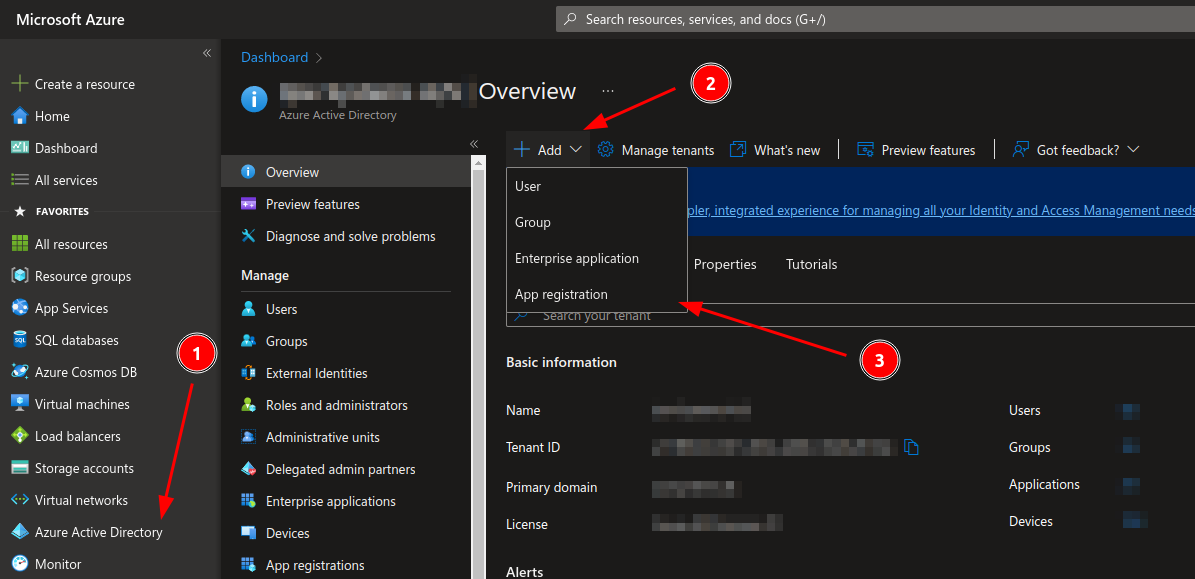
Task: Open Enterprise applications grid icon
Action: click(248, 501)
